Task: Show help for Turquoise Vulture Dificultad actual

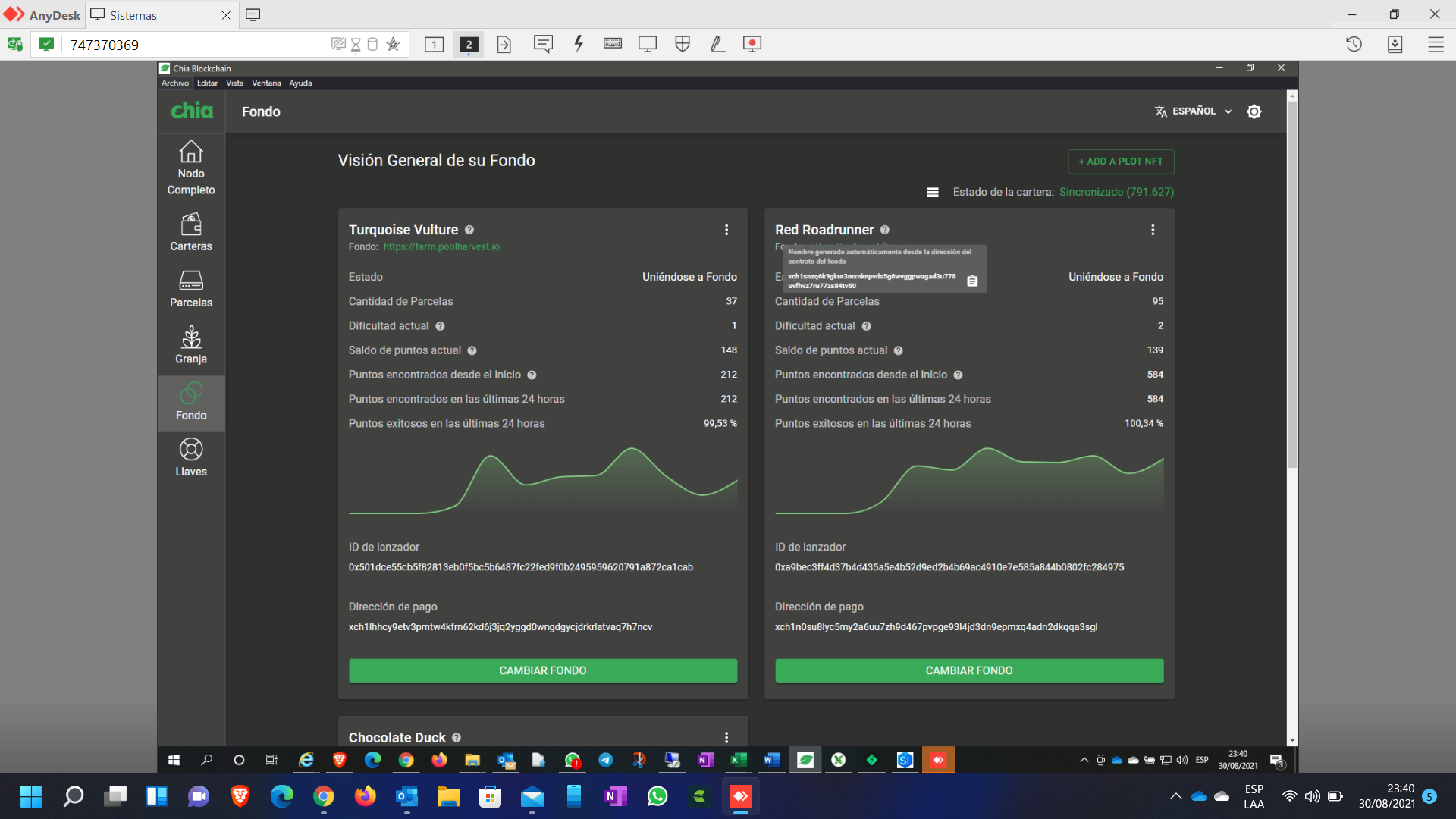Action: [440, 326]
